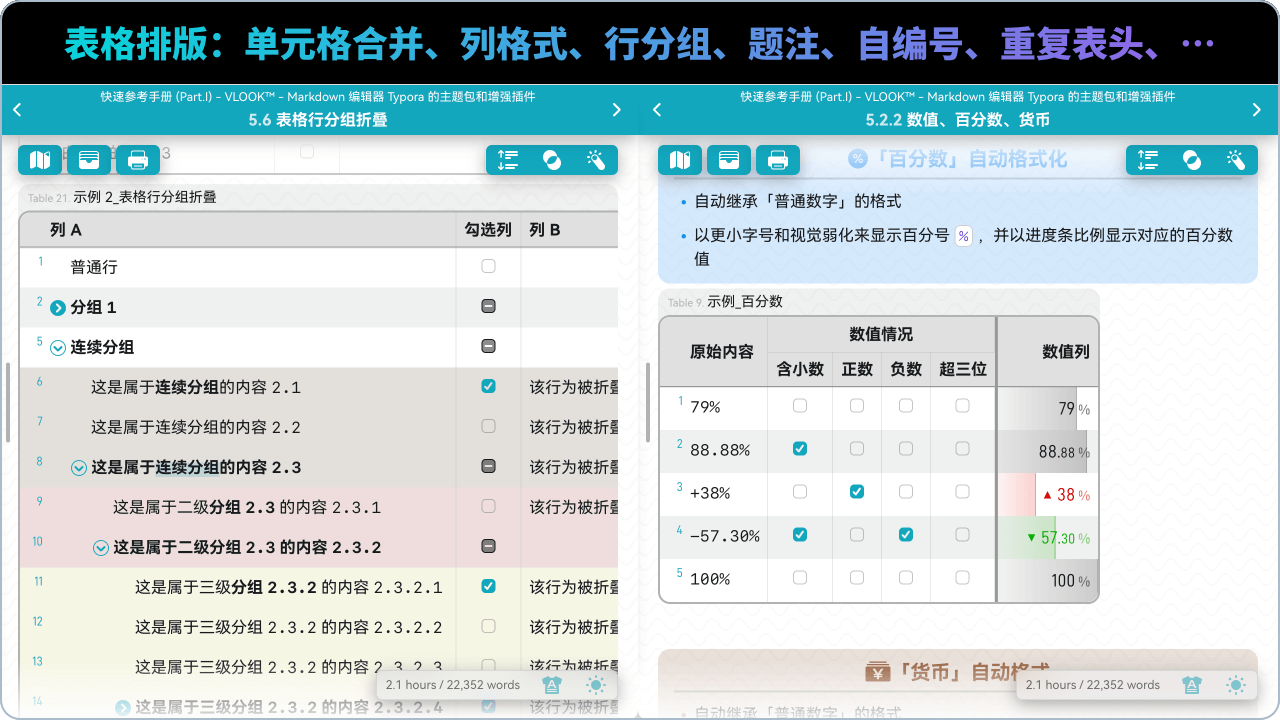
Task: Go to previous chapter arrow, left panel
Action: point(17,110)
